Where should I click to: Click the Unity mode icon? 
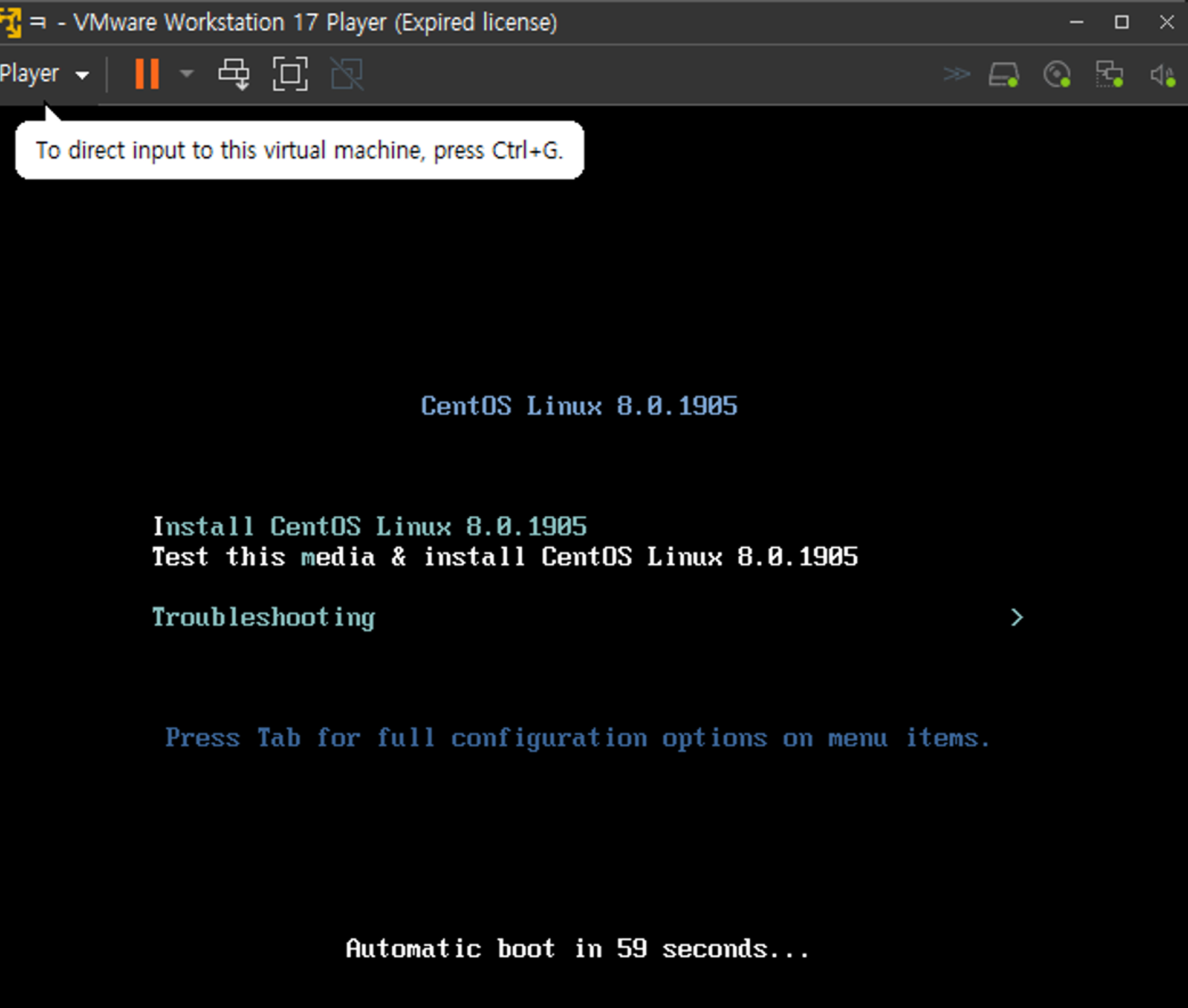click(347, 74)
